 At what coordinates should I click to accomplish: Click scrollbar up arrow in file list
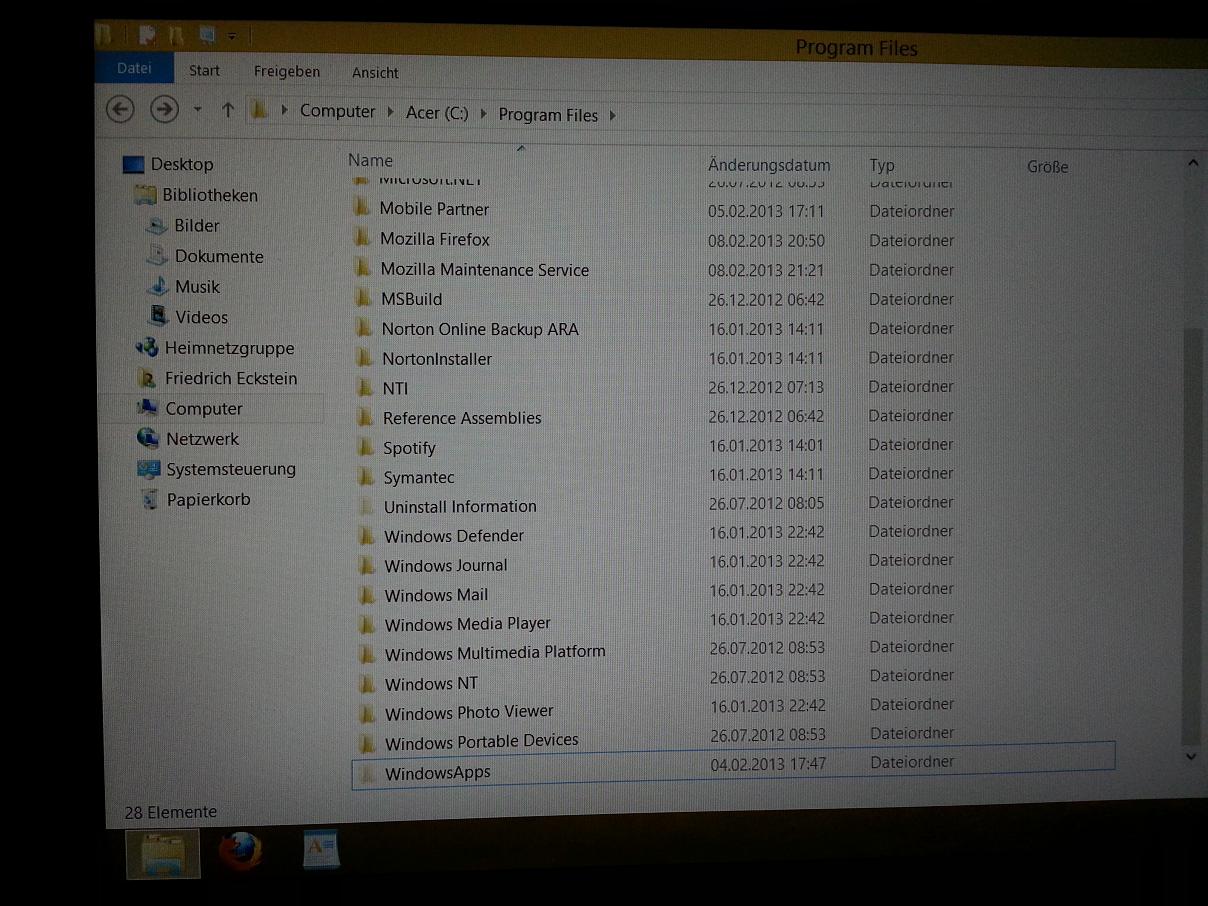1192,163
